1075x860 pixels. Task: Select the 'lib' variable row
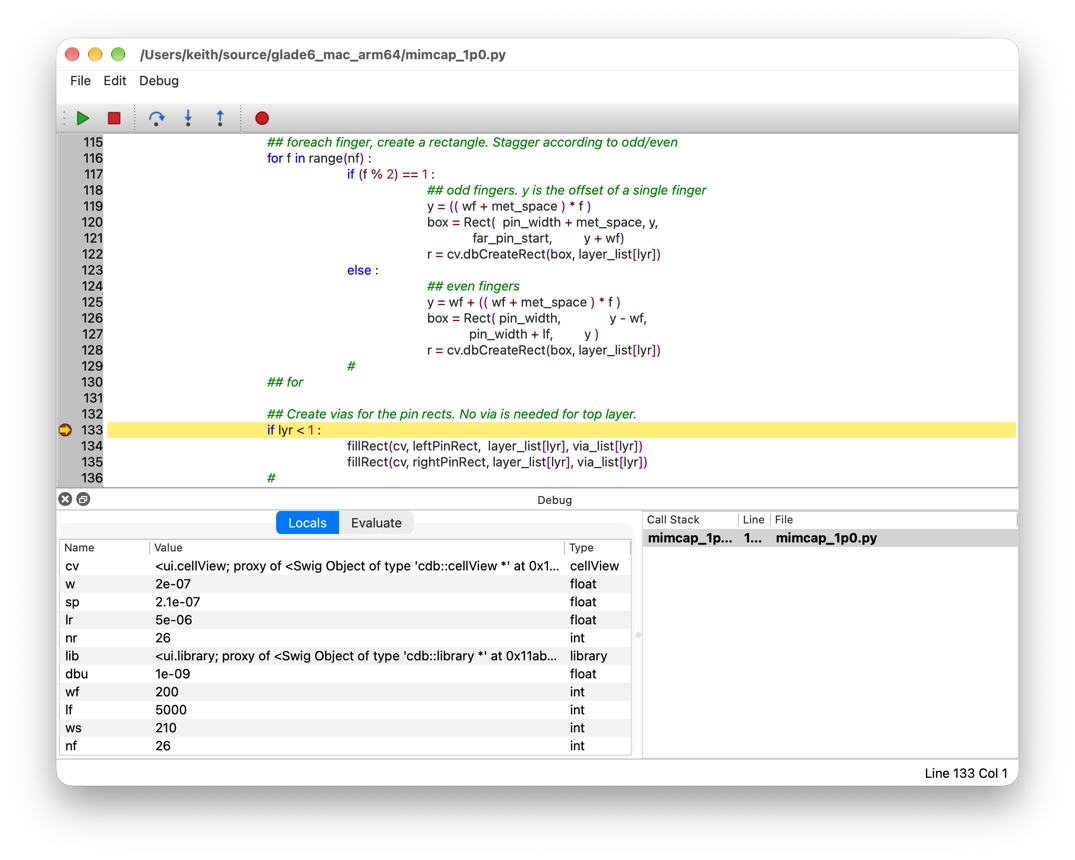click(x=346, y=656)
